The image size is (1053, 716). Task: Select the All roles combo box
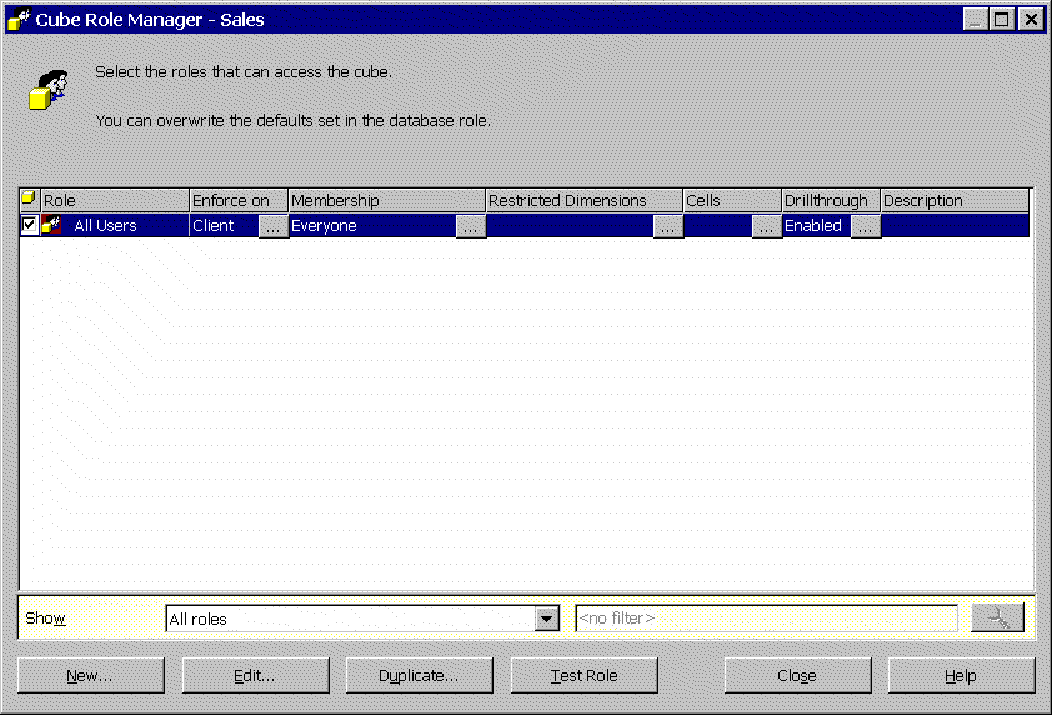(x=362, y=619)
